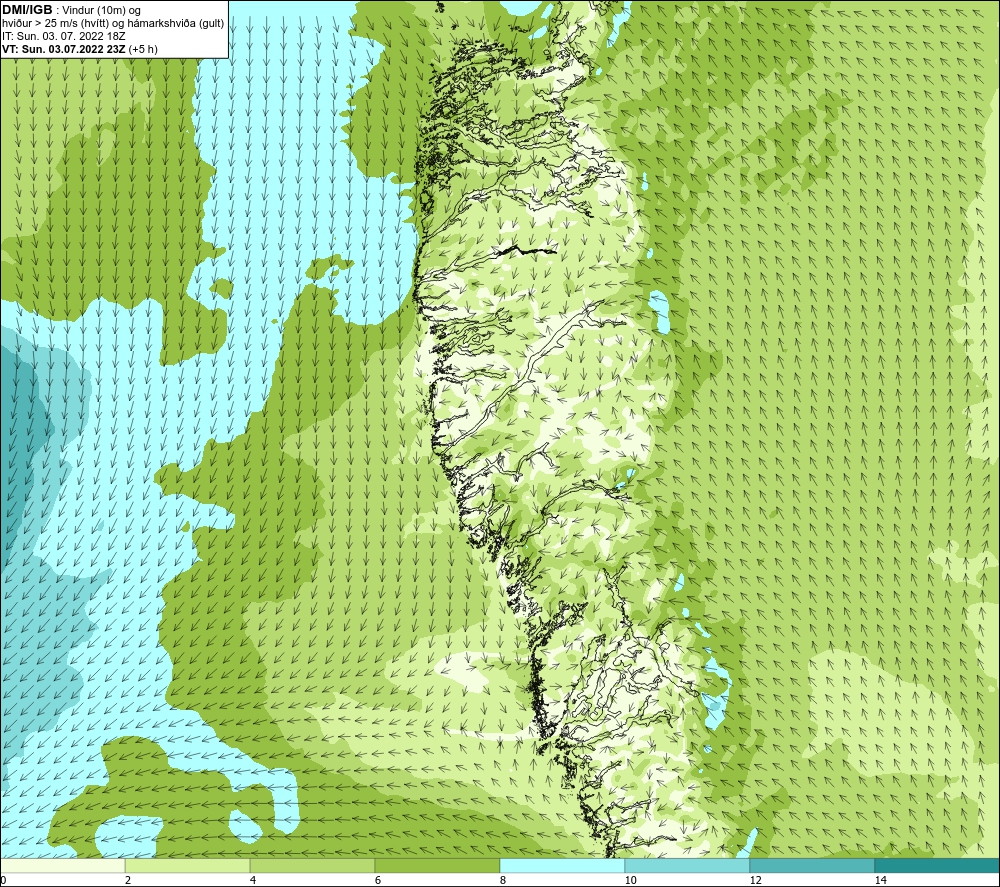
Task: Click the 'IT: Sun. 03. 07. 2022 18Z' line
Action: [64, 36]
